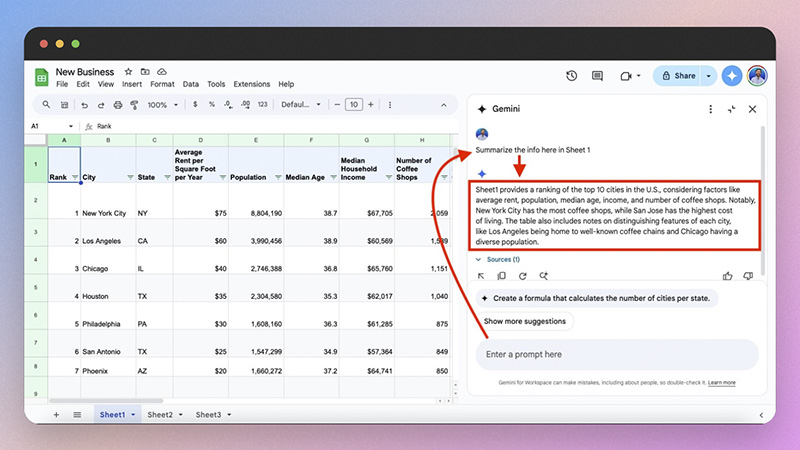Click the Share button
The image size is (800, 450).
[x=679, y=76]
